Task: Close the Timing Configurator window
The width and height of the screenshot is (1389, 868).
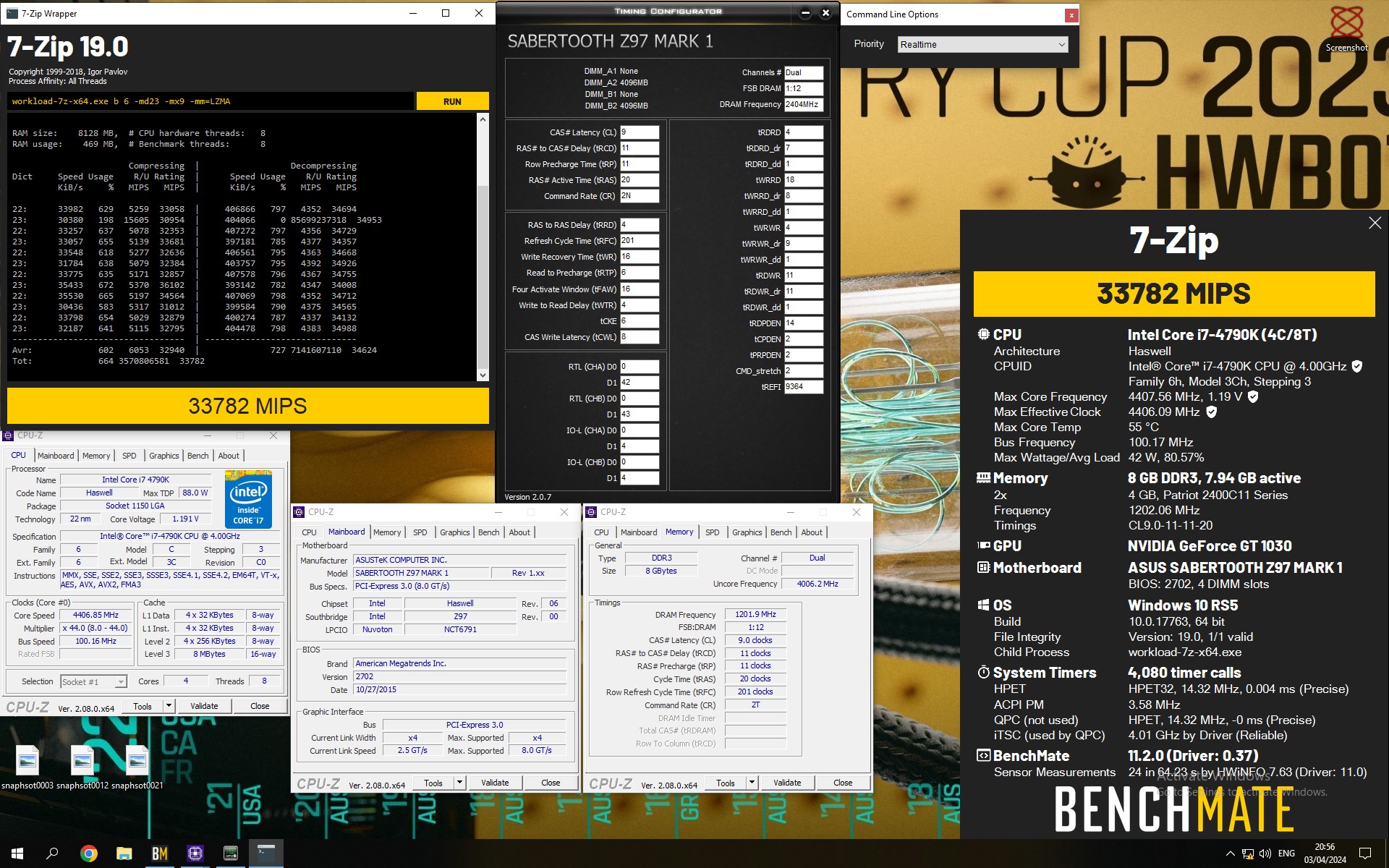Action: [825, 12]
